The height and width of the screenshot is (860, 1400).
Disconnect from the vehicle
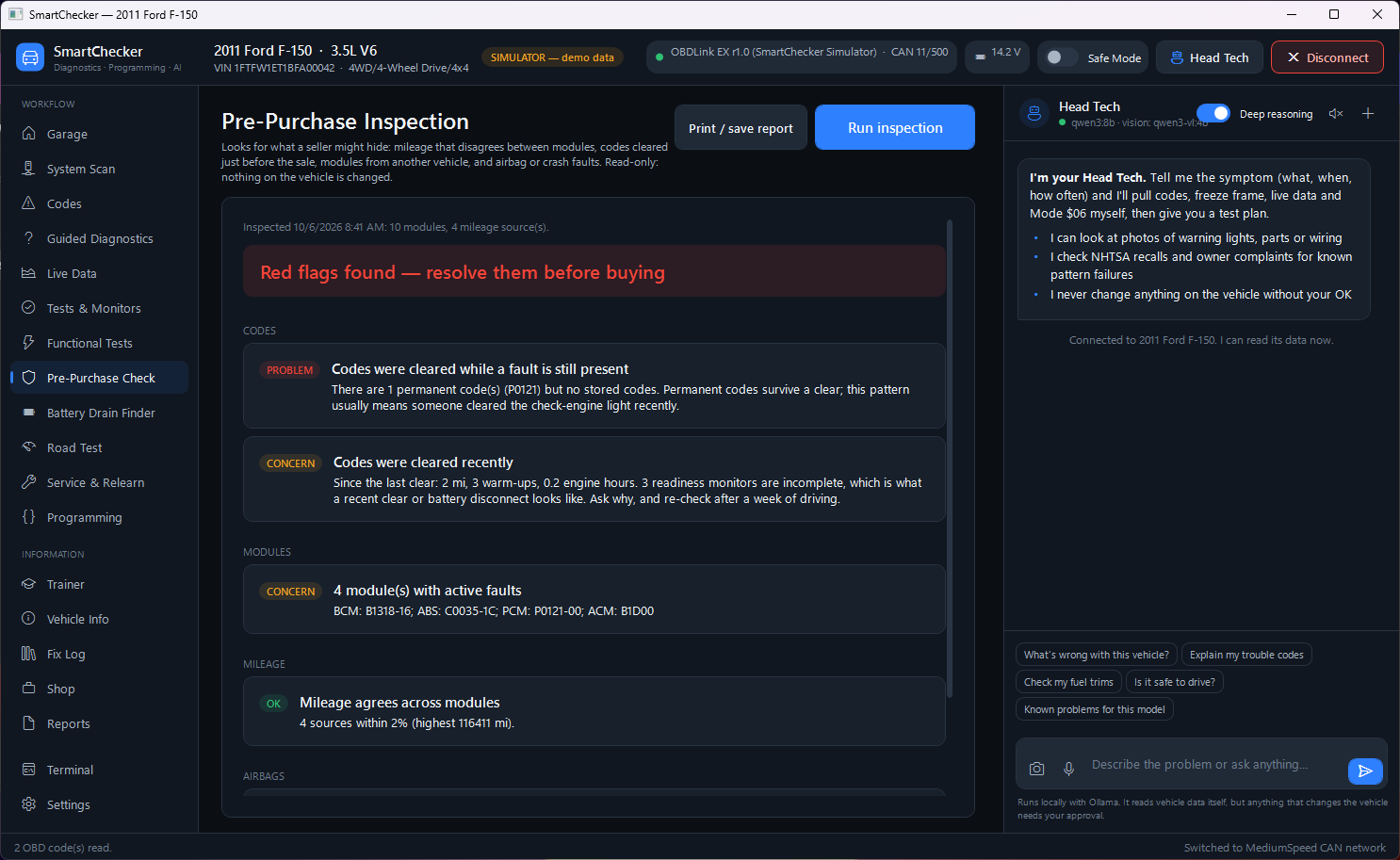pos(1327,57)
